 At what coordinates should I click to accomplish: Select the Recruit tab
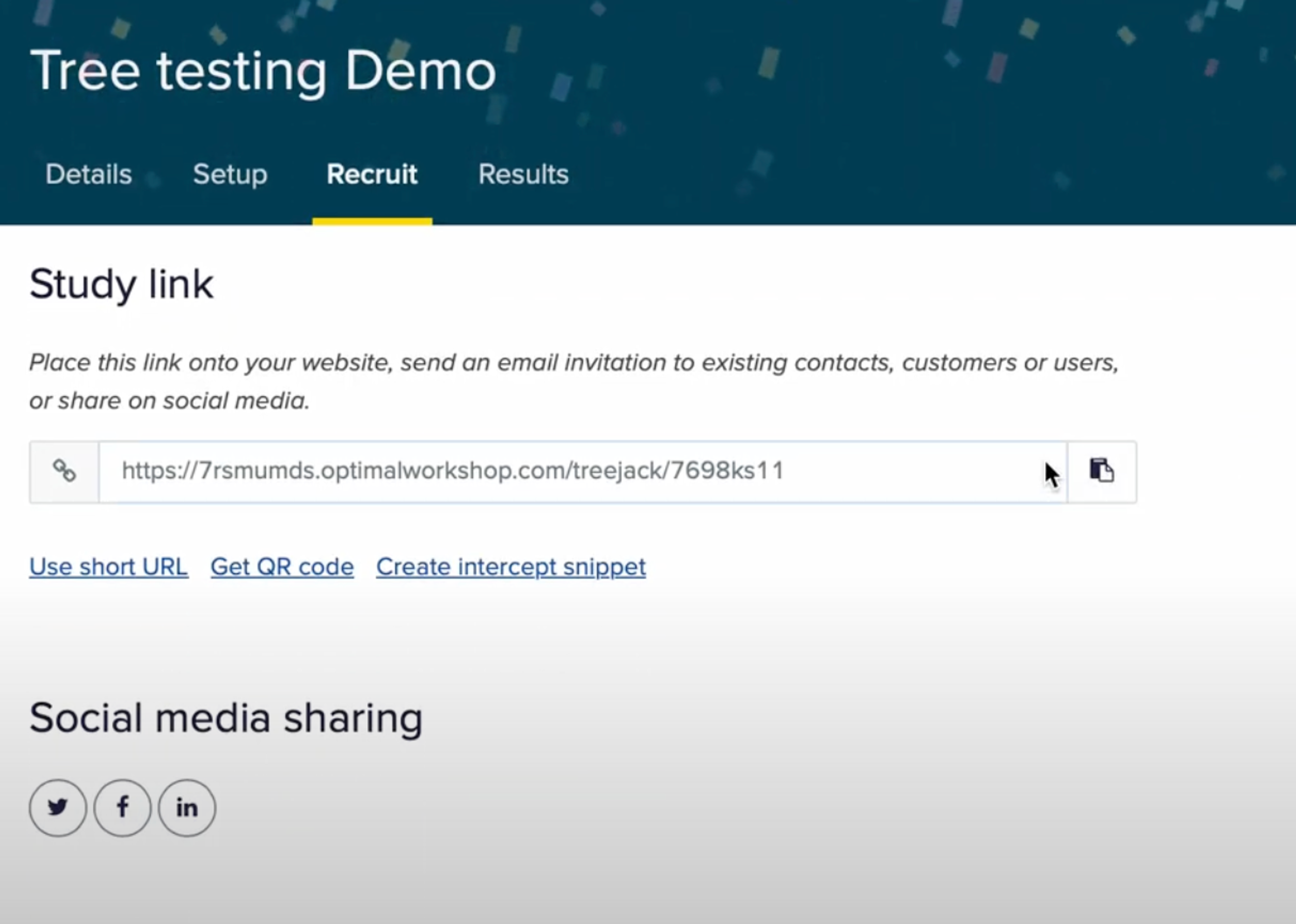pos(372,174)
